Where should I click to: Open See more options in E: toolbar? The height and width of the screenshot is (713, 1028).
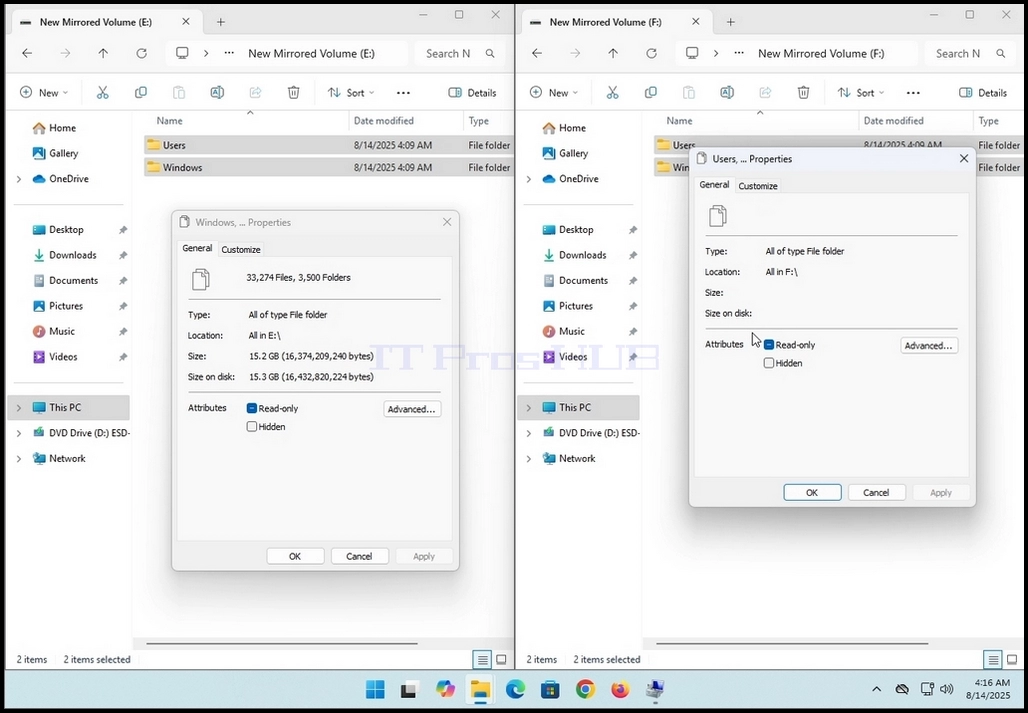tap(403, 93)
